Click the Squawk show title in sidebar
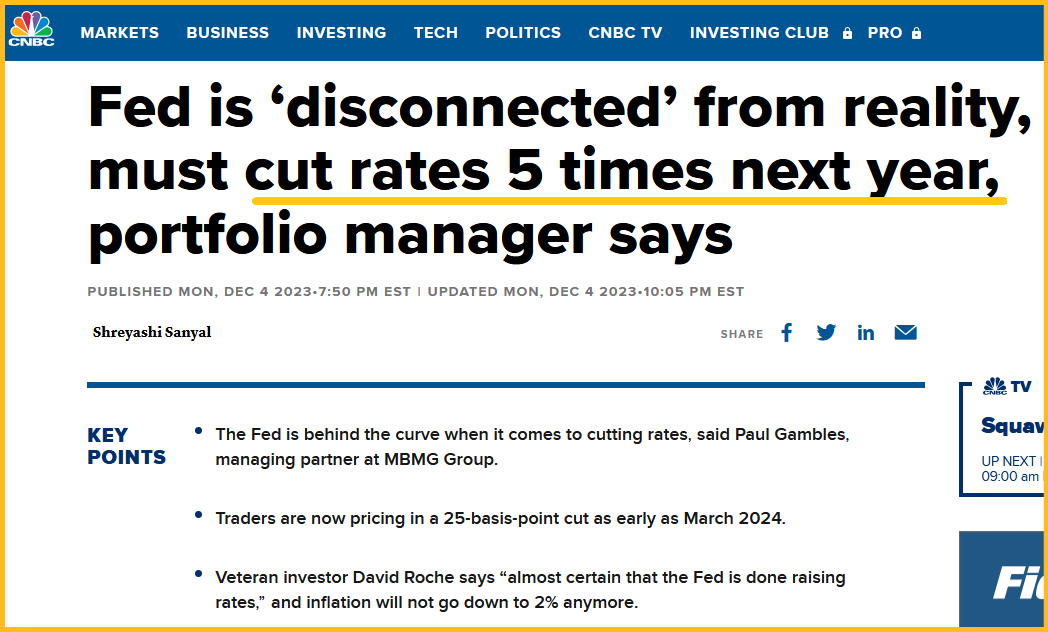The height and width of the screenshot is (632, 1048). (1013, 426)
